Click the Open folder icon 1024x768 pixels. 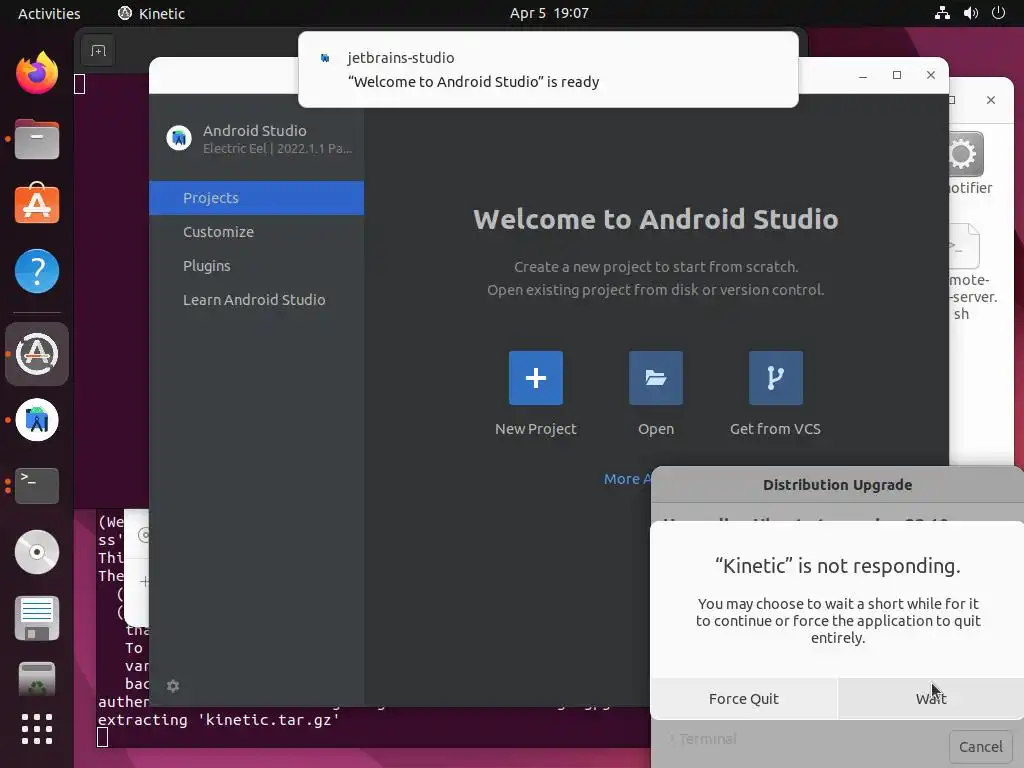click(x=656, y=377)
